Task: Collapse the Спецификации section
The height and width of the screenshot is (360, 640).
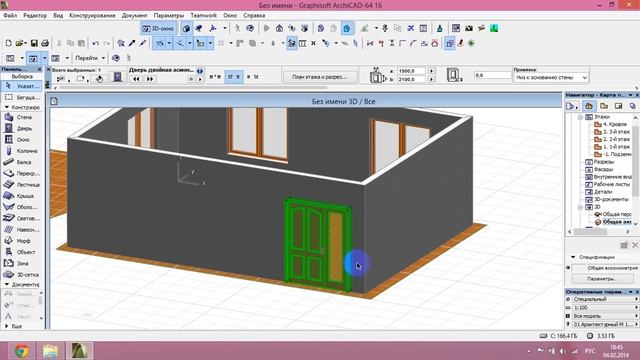Action: point(573,257)
